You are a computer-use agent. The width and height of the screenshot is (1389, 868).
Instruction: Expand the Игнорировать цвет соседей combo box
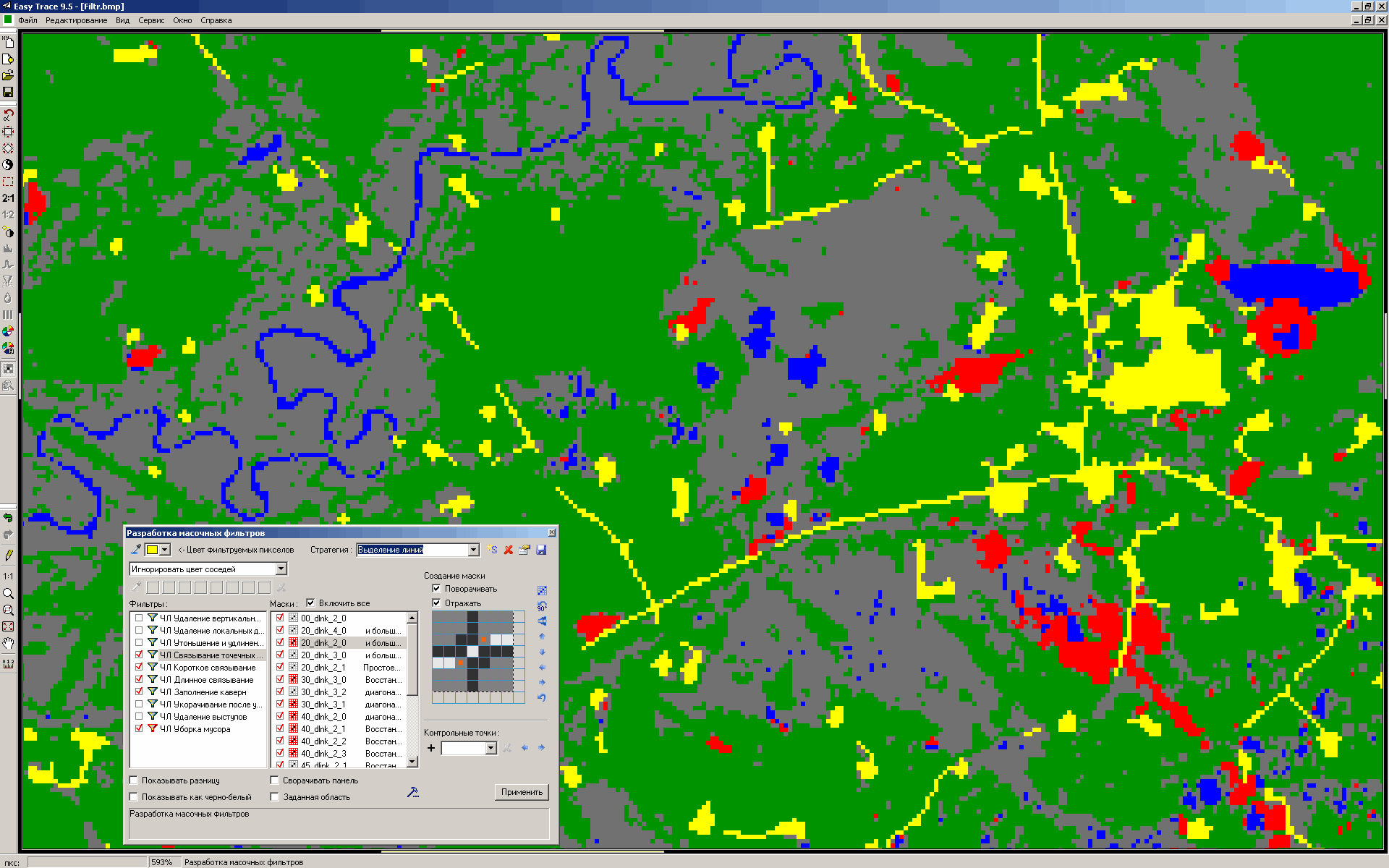[281, 569]
